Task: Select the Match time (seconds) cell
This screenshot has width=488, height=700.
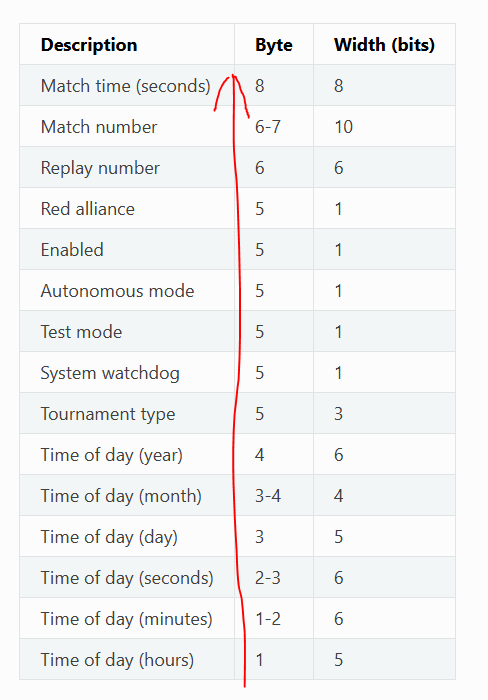Action: (125, 86)
